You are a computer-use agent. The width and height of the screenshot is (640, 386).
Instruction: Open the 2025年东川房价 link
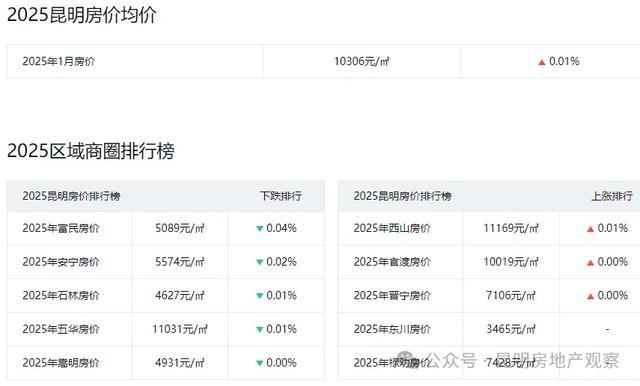point(392,329)
